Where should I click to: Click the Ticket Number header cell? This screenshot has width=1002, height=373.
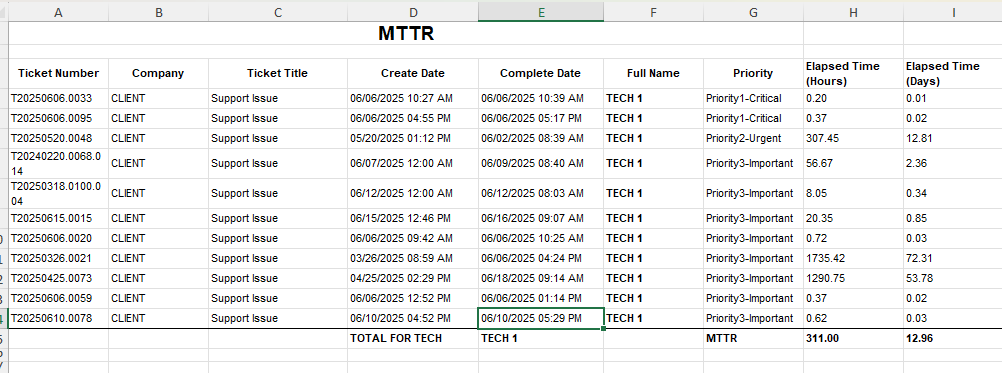(58, 73)
